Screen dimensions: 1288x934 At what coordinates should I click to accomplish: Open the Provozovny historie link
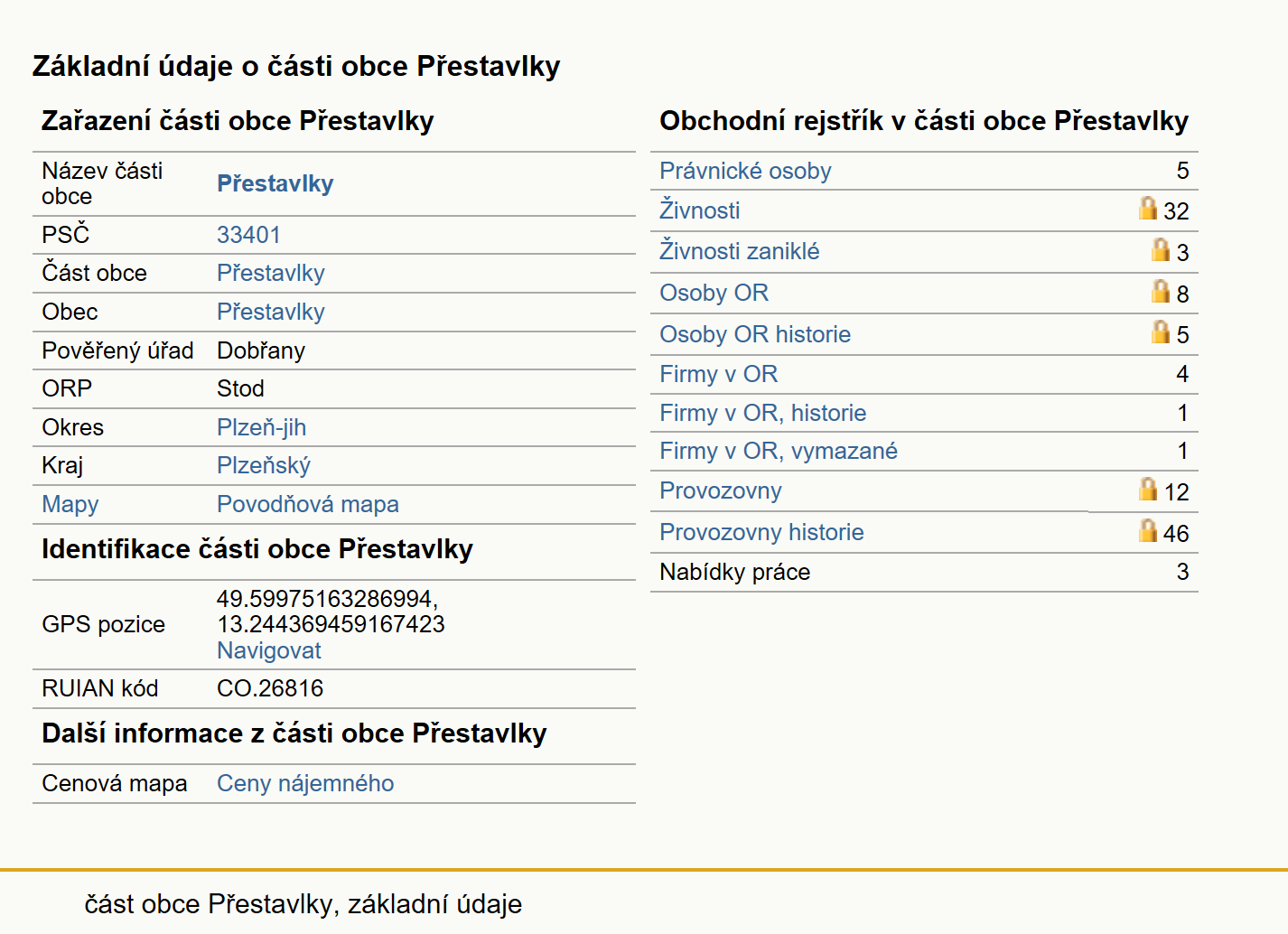click(x=761, y=532)
